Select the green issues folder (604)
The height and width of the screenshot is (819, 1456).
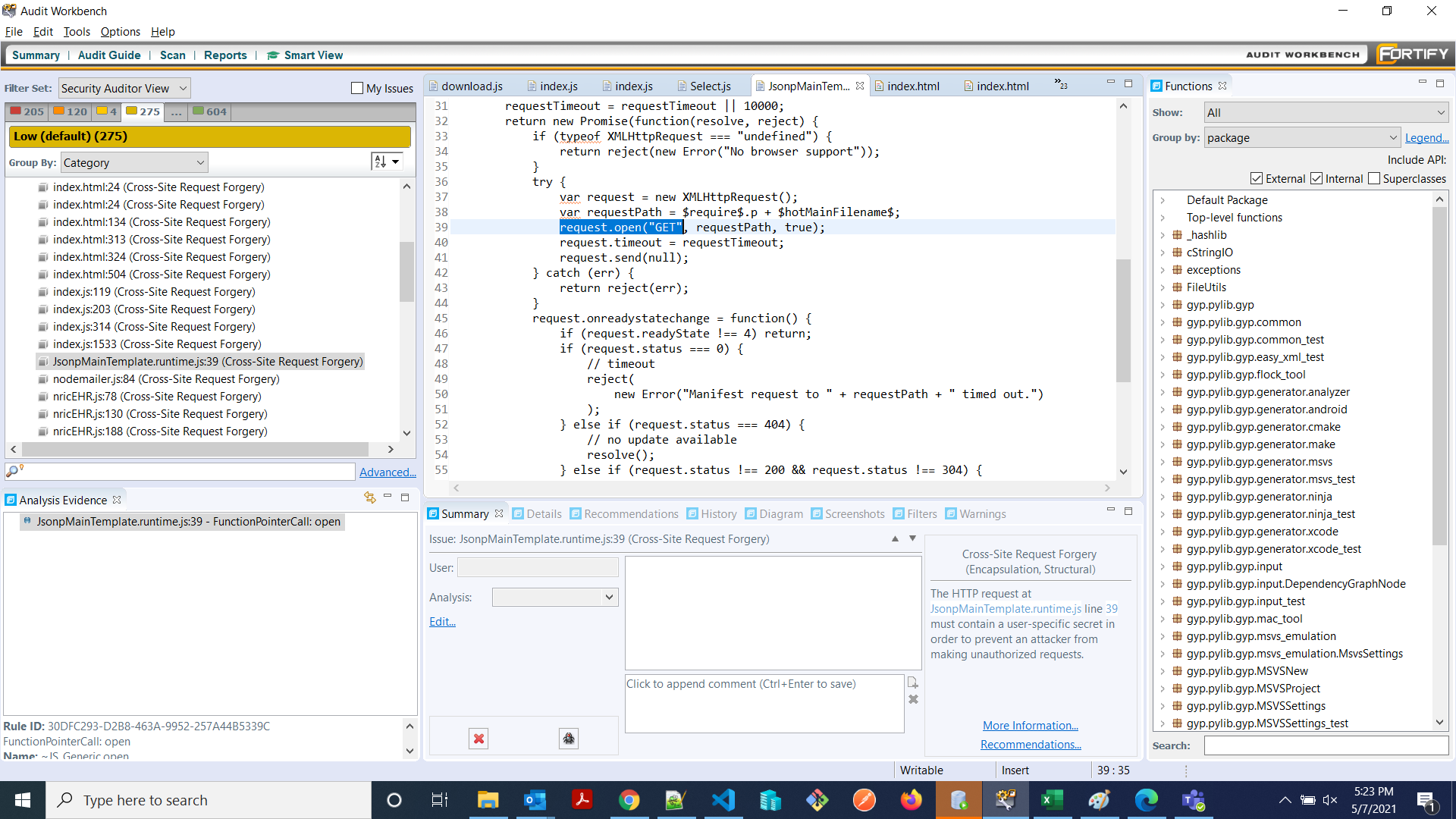210,111
